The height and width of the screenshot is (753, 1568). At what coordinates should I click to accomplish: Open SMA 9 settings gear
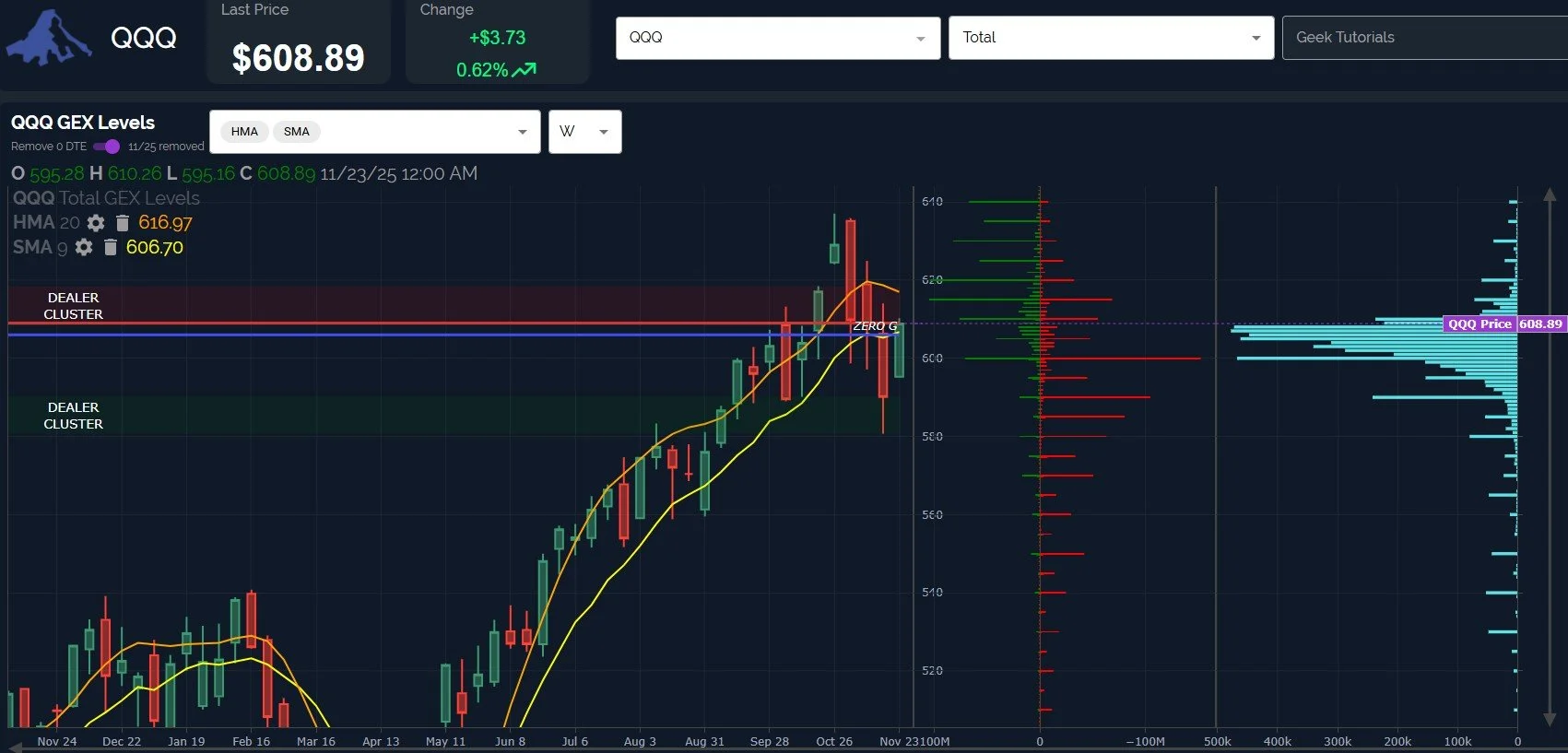pyautogui.click(x=84, y=247)
